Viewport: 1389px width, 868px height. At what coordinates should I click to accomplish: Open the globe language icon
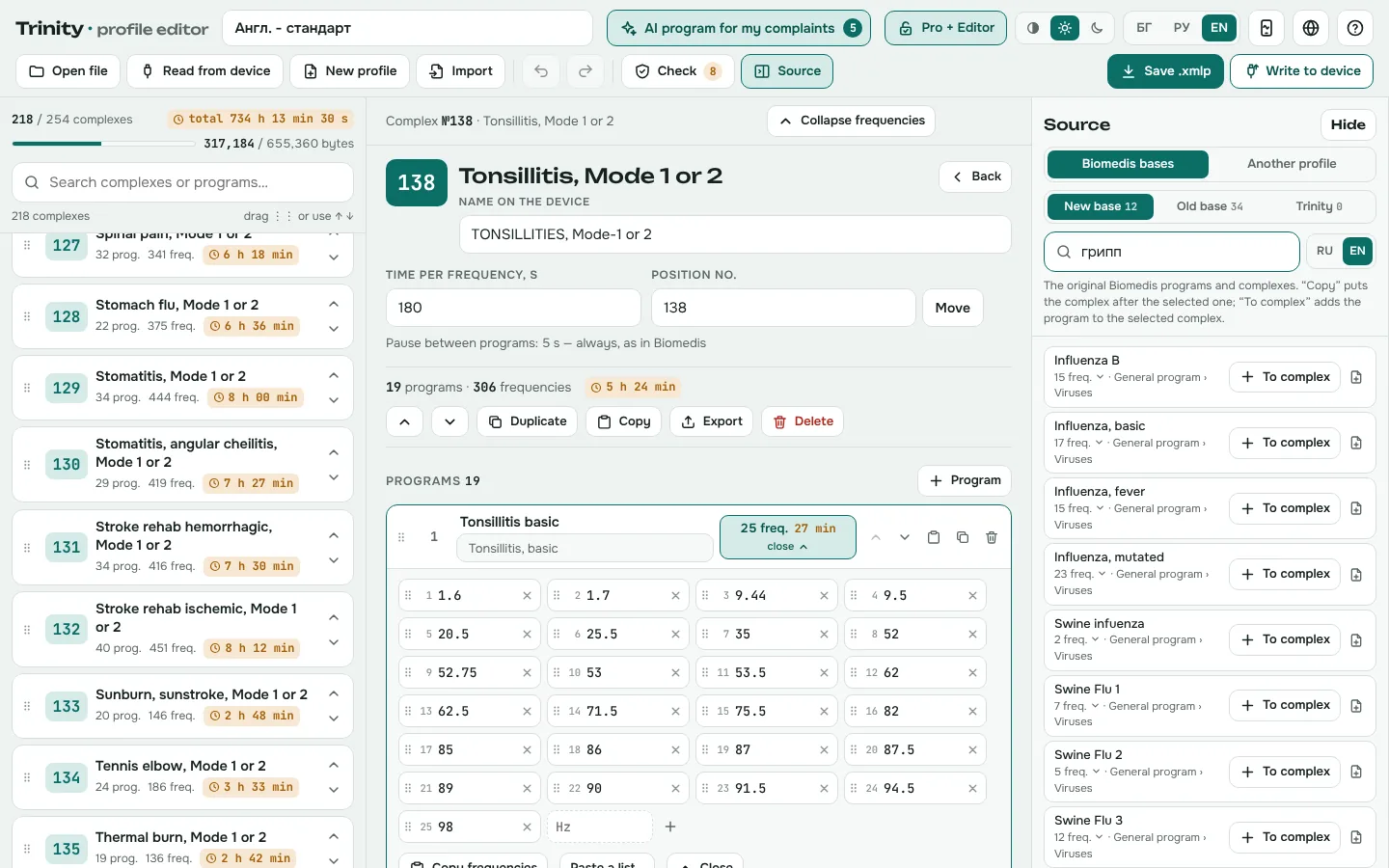[1311, 28]
